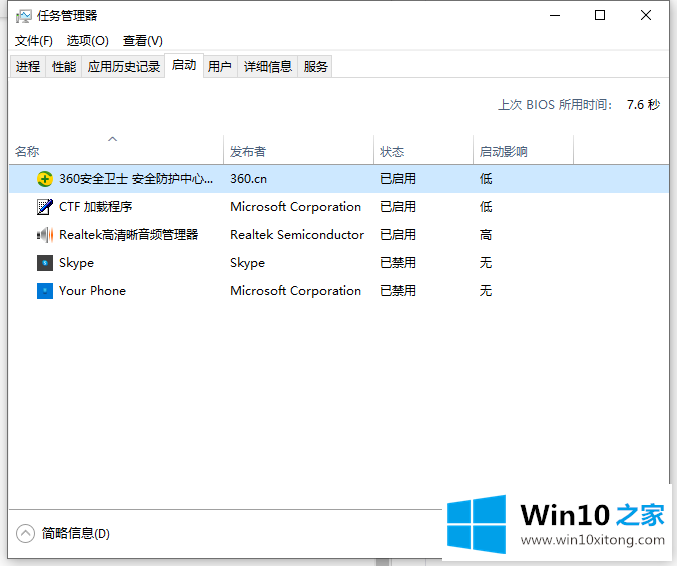Click the sort arrow above 名称 column
The height and width of the screenshot is (566, 677).
point(112,139)
